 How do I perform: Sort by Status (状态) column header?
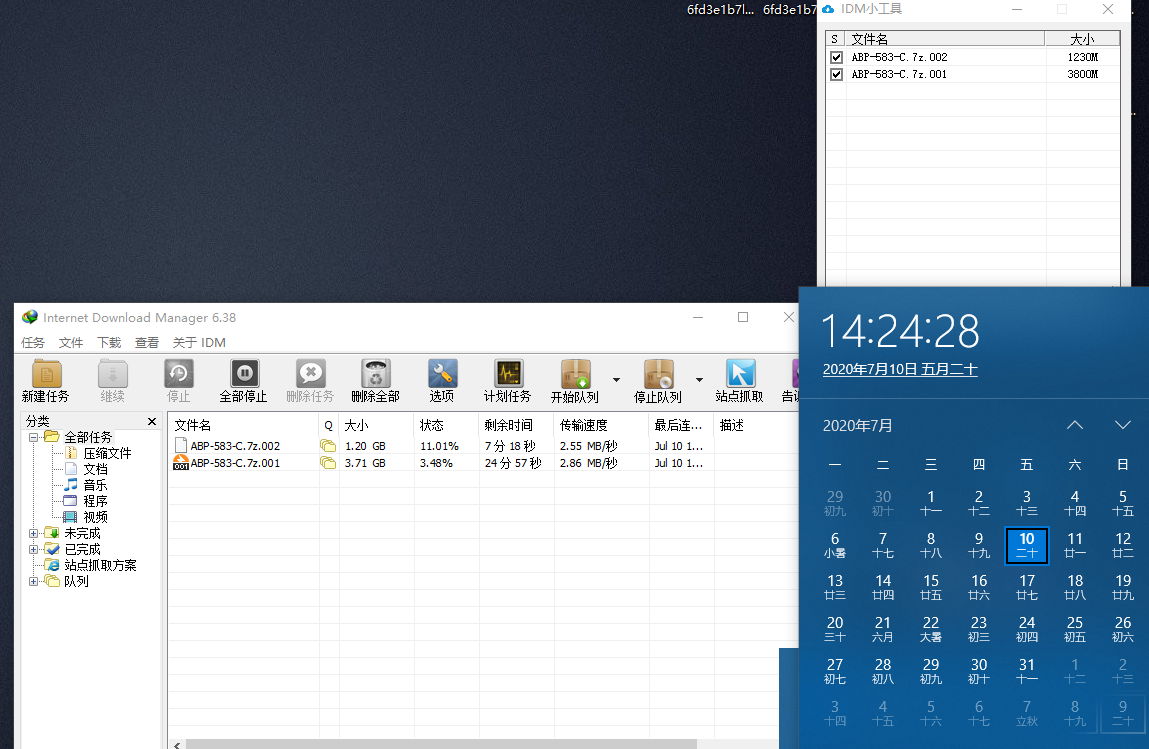click(x=446, y=425)
